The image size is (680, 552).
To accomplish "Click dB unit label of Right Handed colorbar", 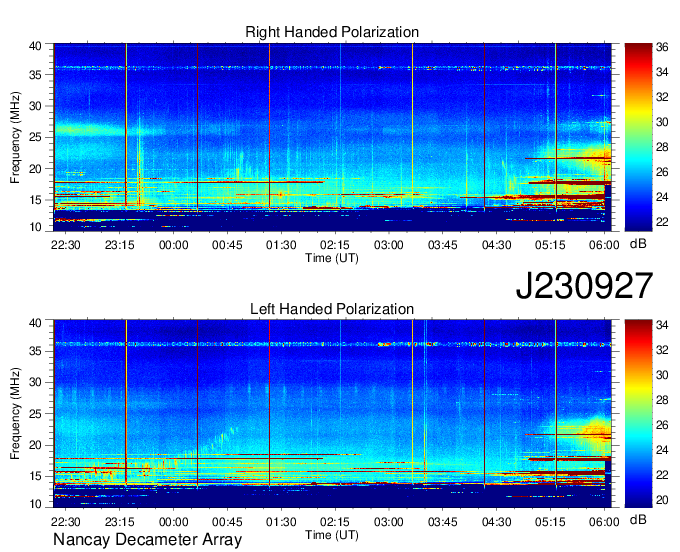I will 638,244.
